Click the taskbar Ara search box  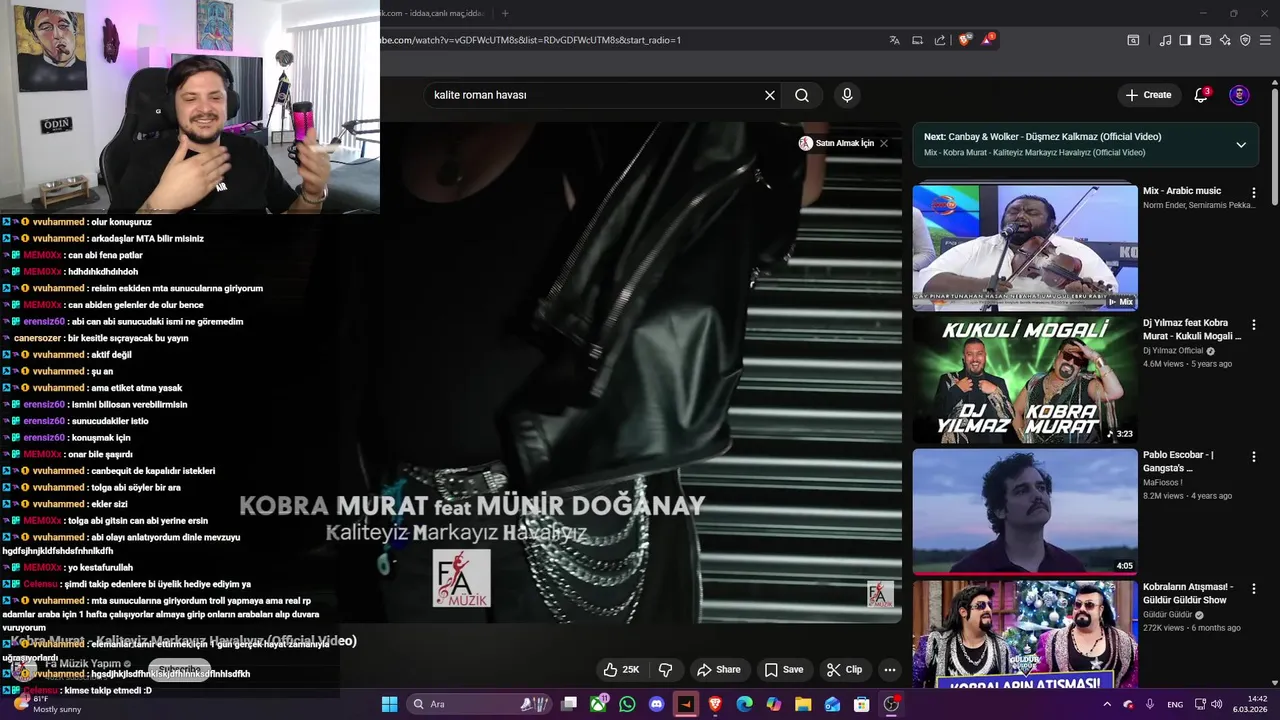click(477, 704)
